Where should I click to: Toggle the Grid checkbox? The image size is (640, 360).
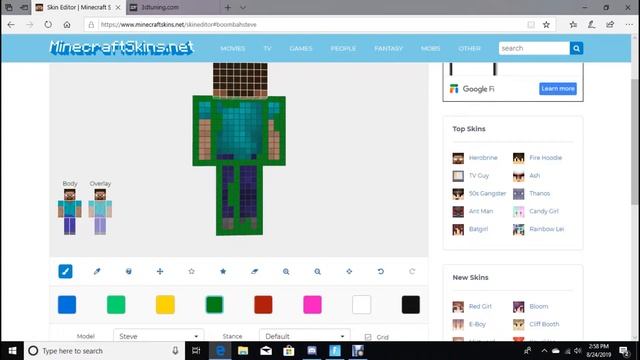point(368,337)
